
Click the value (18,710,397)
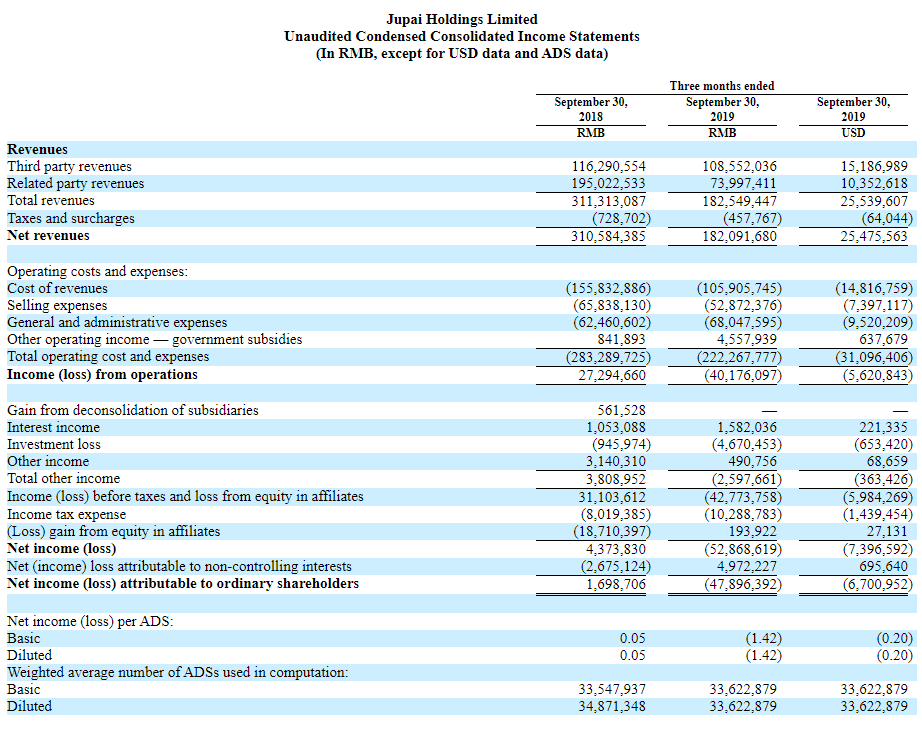coord(612,532)
